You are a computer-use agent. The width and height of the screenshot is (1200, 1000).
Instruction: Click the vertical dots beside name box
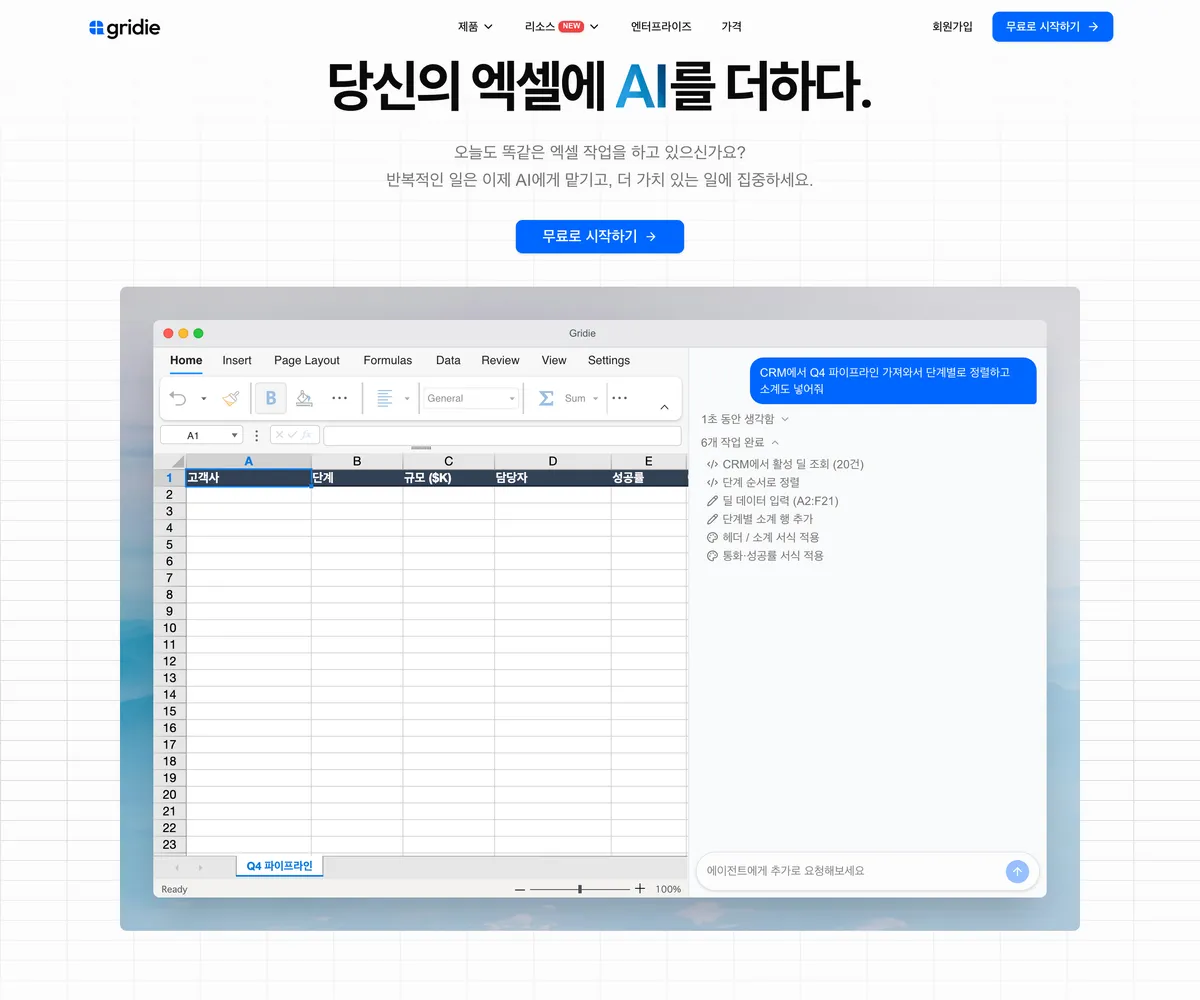(256, 435)
